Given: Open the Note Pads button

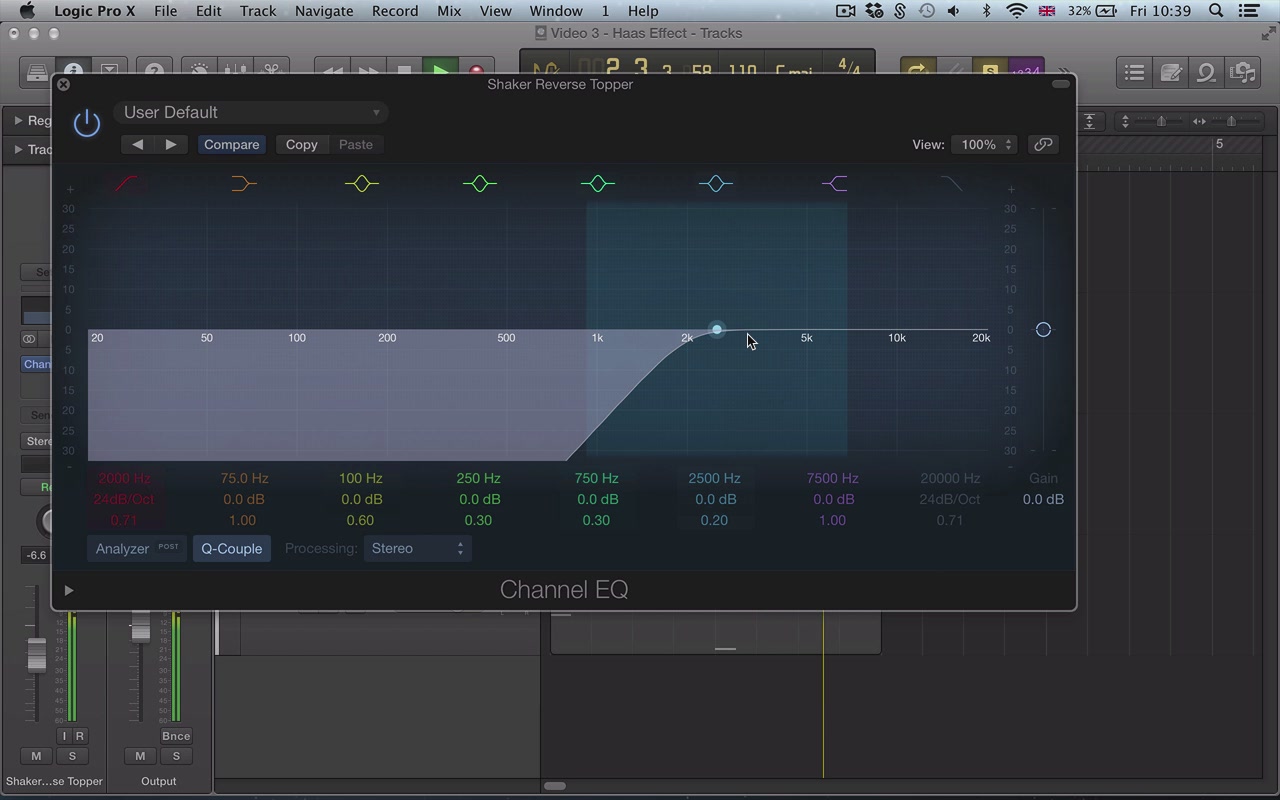Looking at the screenshot, I should [1171, 72].
